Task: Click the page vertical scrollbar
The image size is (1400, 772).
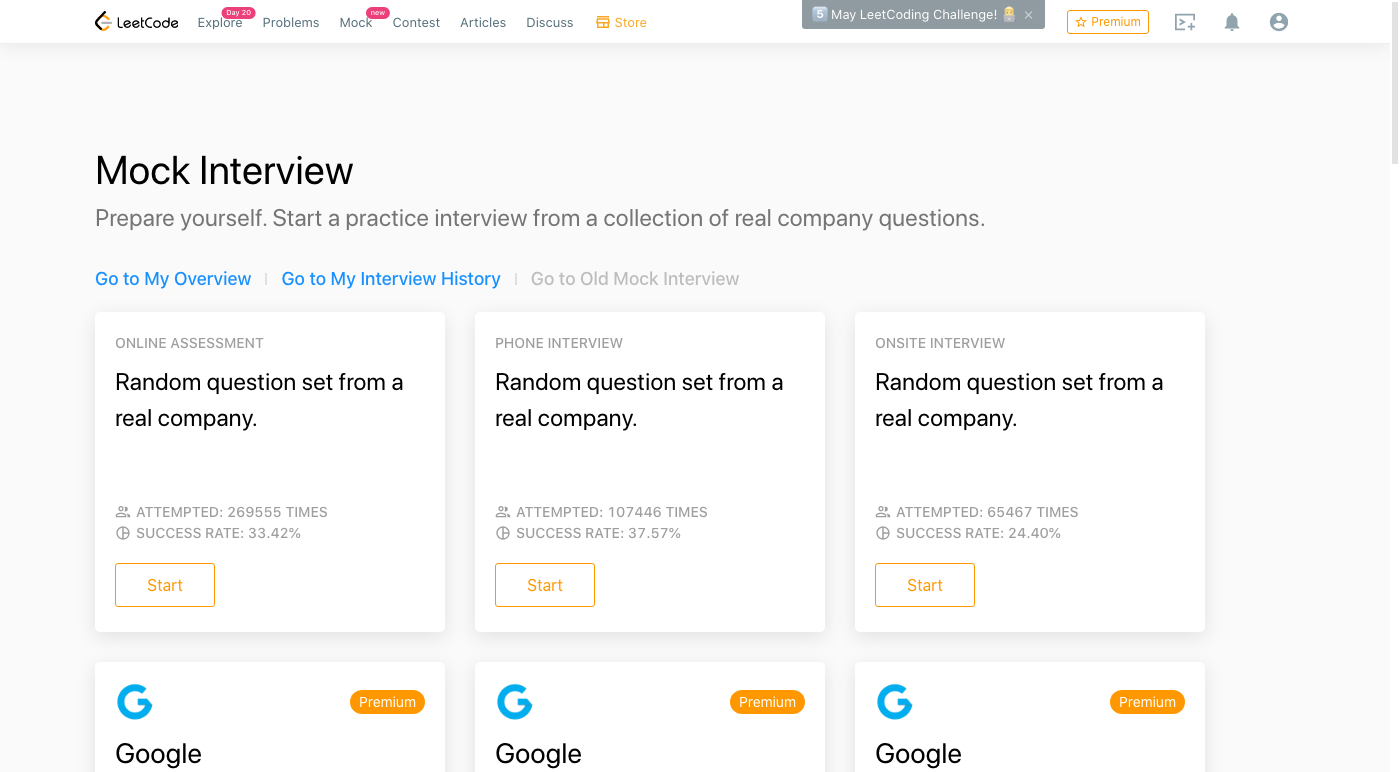Action: [x=1395, y=80]
